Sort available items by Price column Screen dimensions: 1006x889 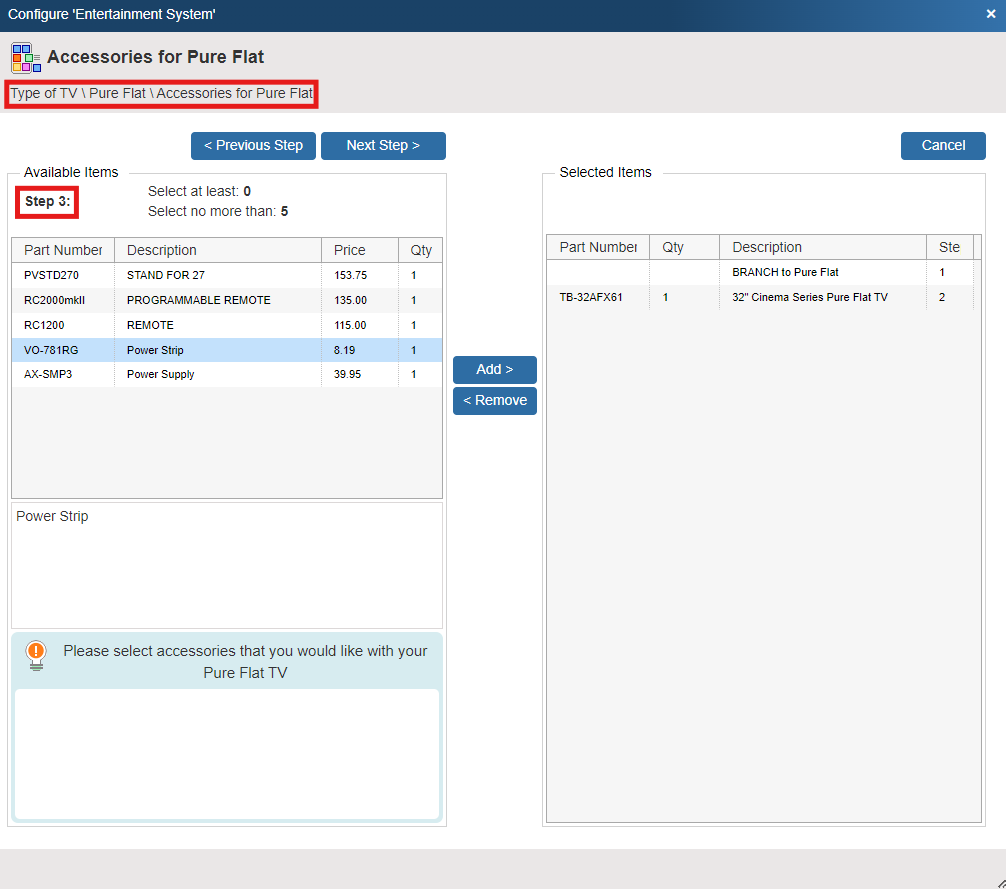tap(350, 250)
